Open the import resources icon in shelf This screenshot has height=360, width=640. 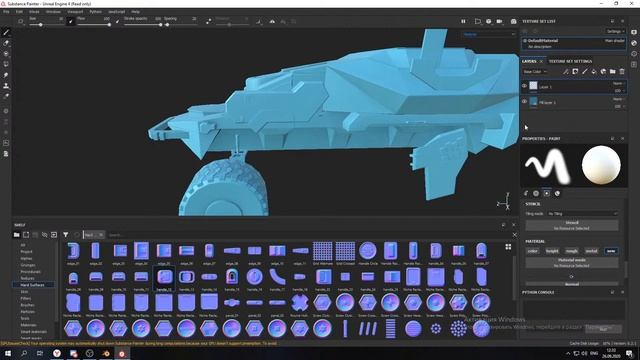(54, 235)
